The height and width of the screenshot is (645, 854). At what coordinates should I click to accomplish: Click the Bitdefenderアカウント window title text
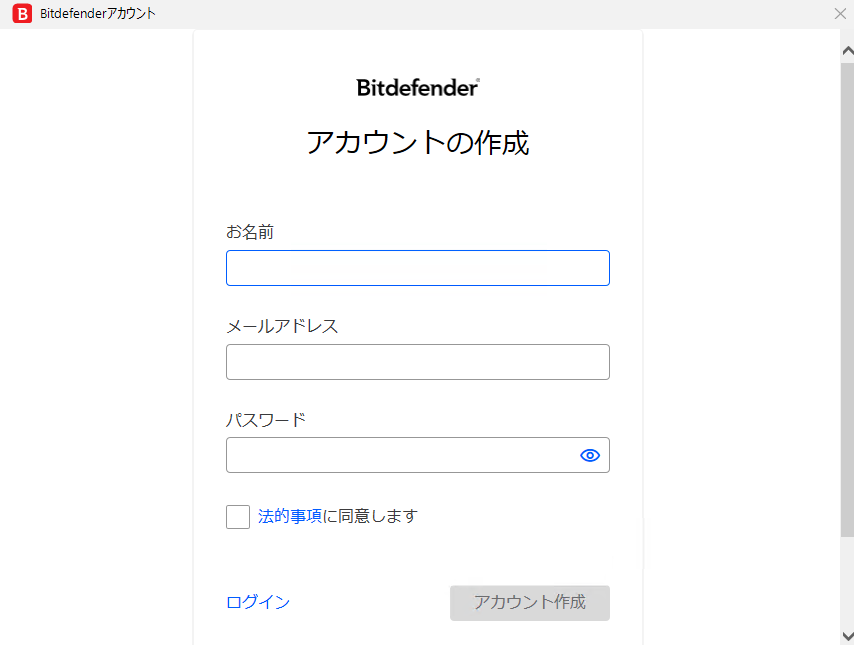(98, 14)
